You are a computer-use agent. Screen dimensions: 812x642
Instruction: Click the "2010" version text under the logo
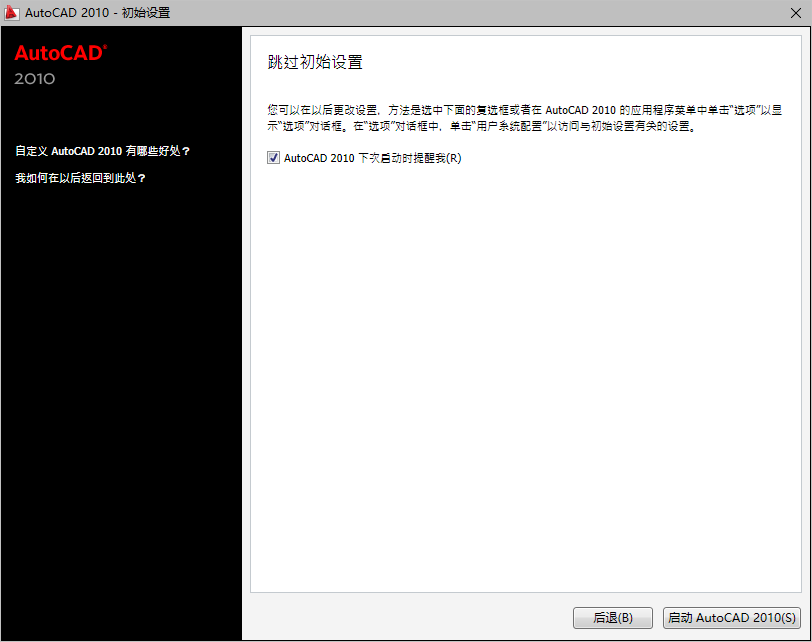tap(34, 79)
